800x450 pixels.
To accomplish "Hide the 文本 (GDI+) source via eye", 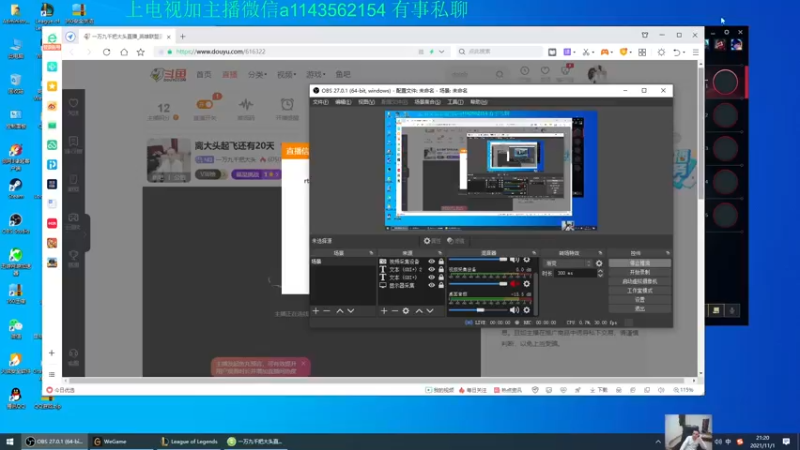I will [x=432, y=278].
